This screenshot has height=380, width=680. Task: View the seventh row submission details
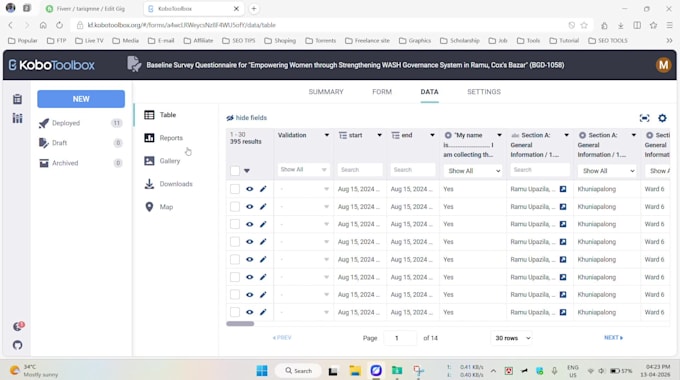249,295
